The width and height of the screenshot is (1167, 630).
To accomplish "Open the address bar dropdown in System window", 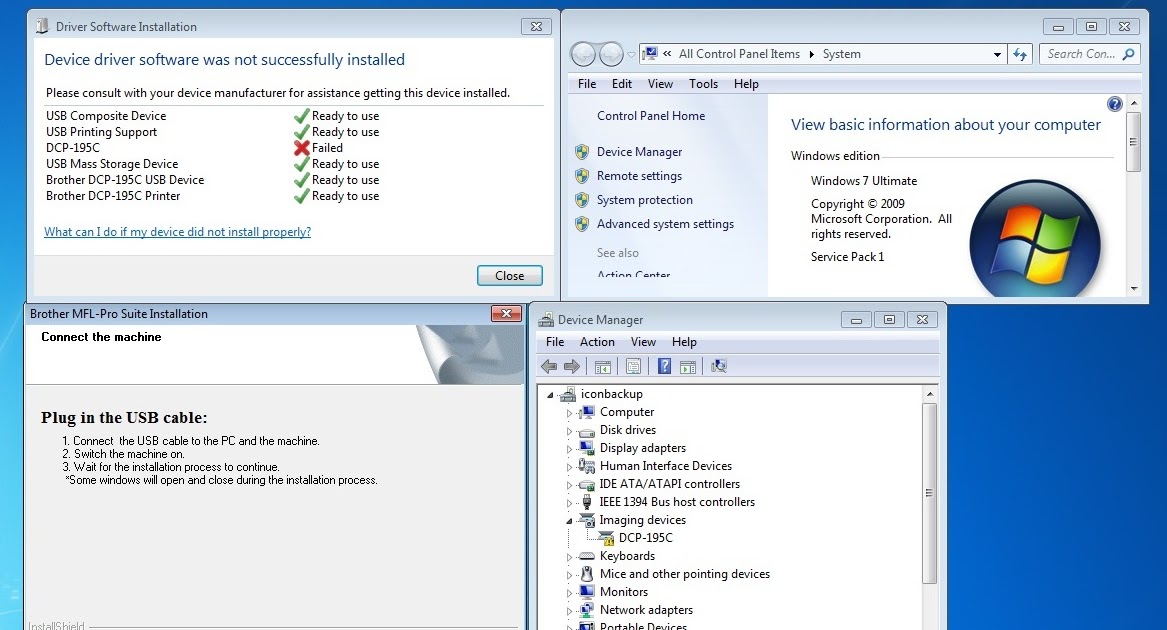I will (997, 54).
